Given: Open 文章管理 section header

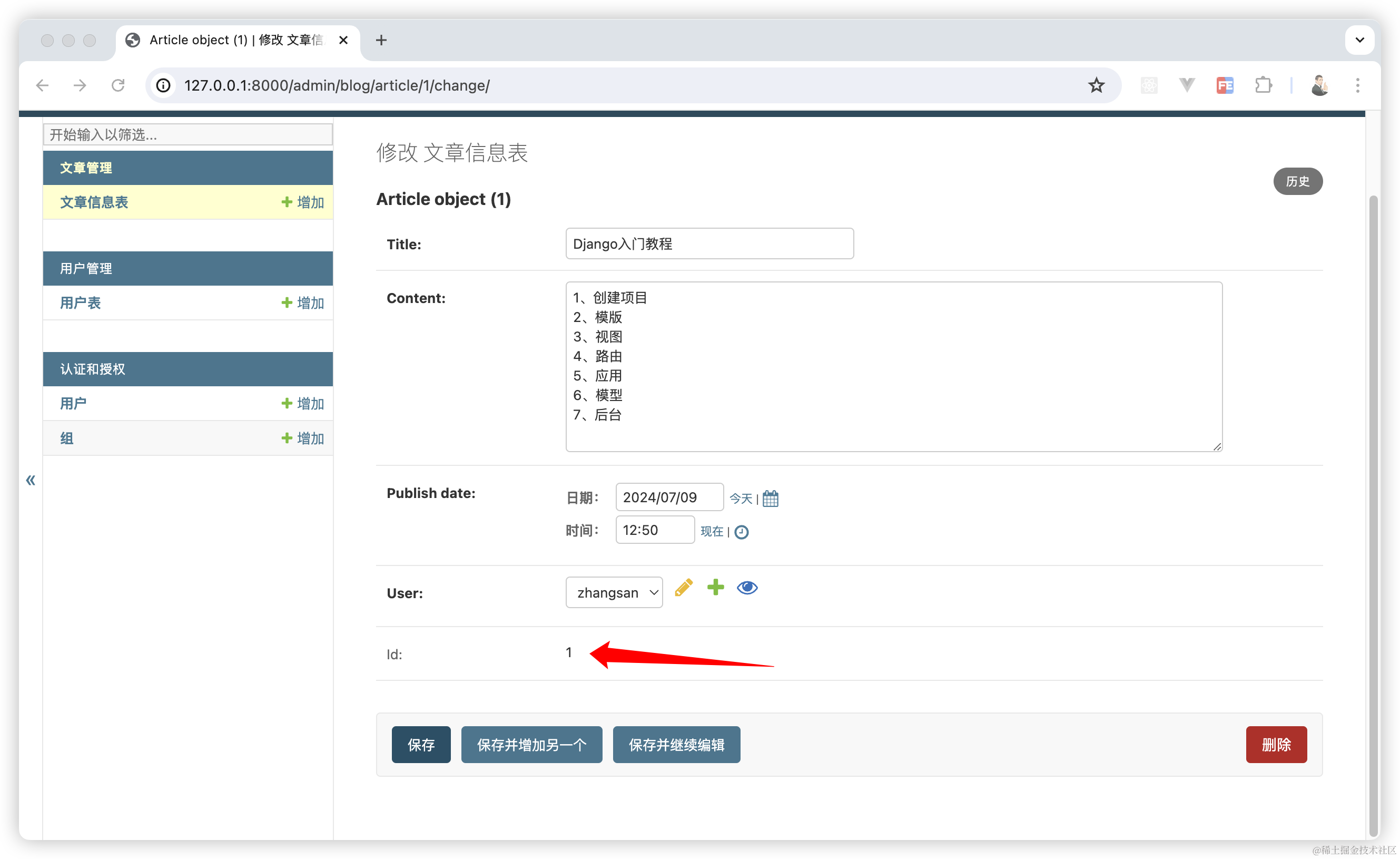Looking at the screenshot, I should click(x=86, y=168).
